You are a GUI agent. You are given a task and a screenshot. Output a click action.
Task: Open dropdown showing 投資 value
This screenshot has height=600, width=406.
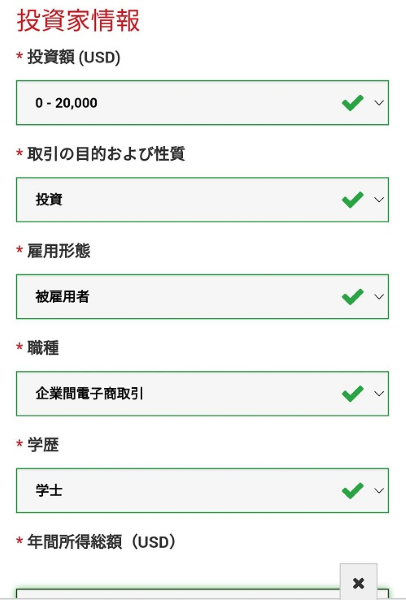tap(202, 200)
